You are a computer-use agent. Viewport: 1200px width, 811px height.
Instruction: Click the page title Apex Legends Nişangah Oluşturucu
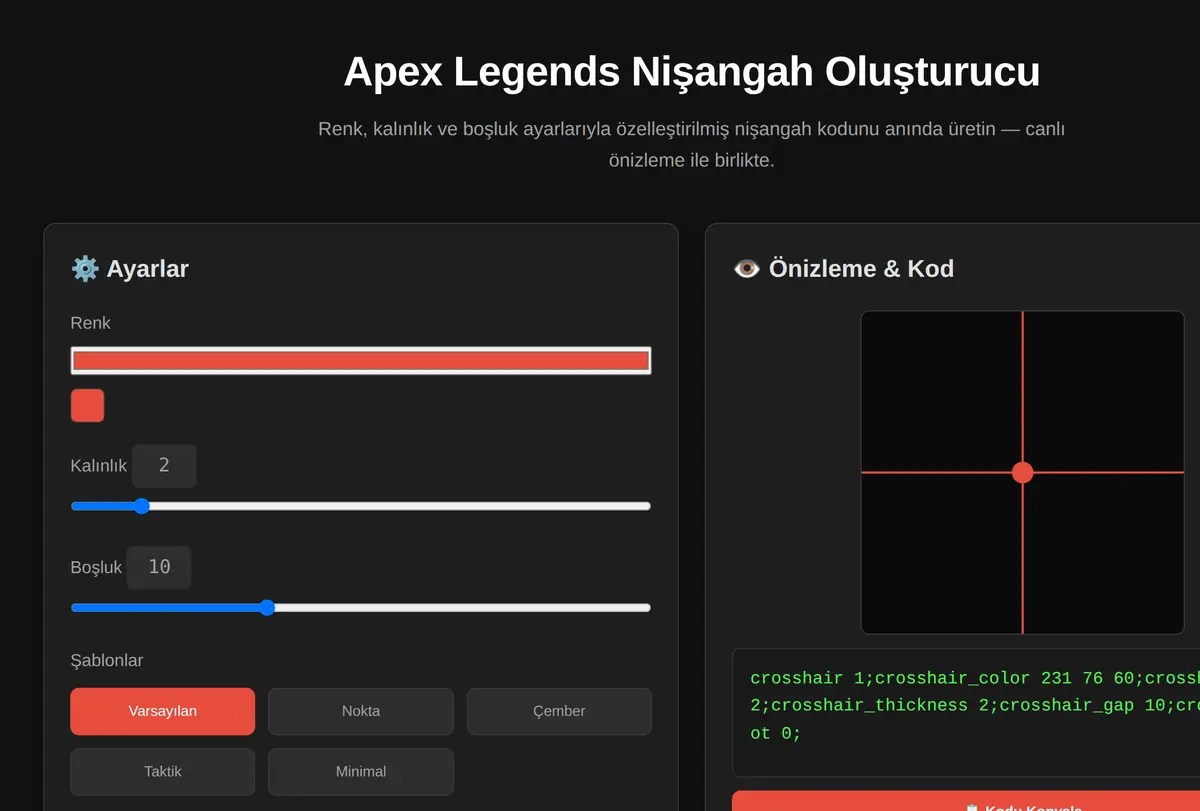pos(691,72)
